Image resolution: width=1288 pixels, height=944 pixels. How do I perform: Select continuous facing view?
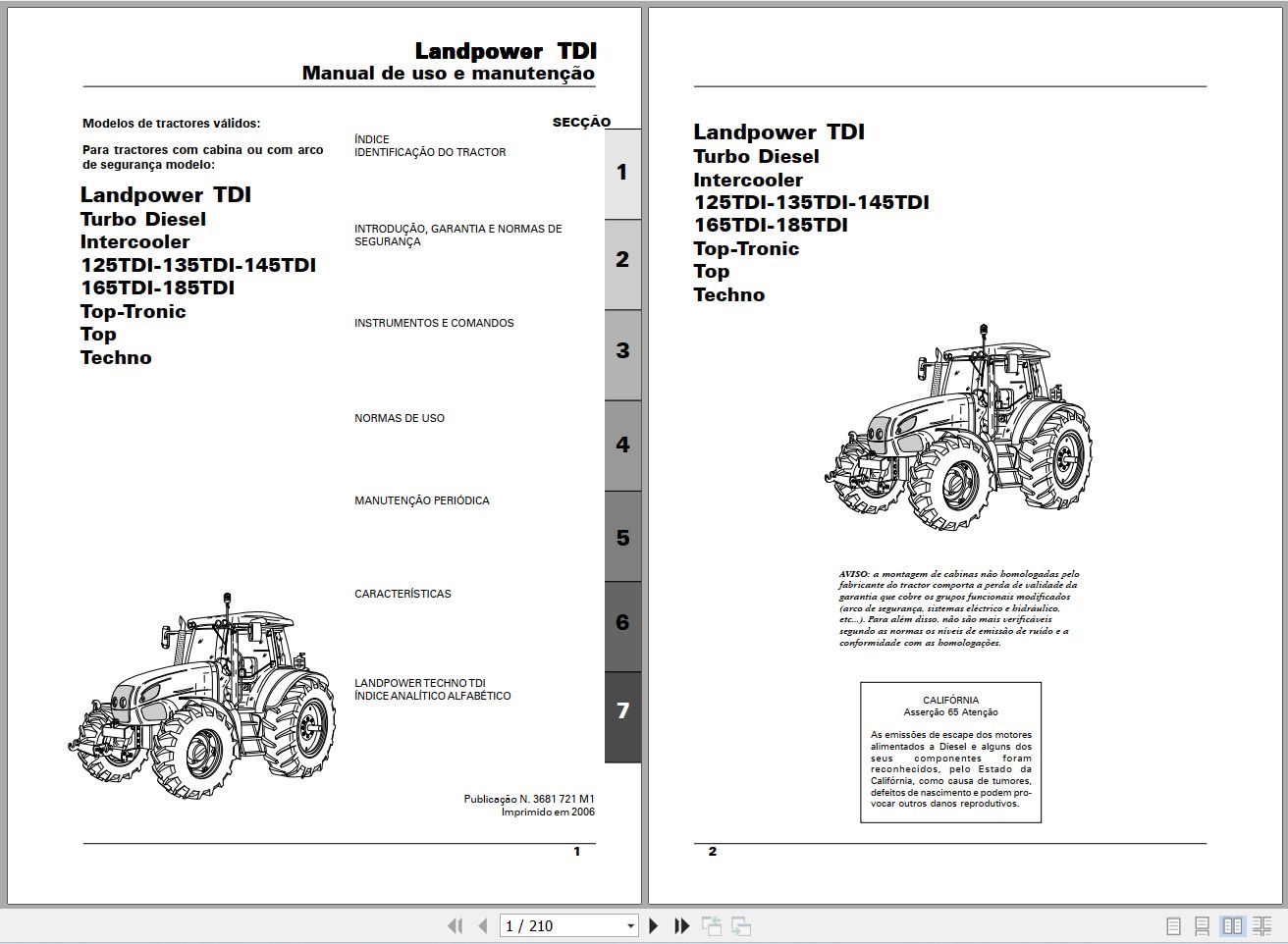click(1261, 925)
